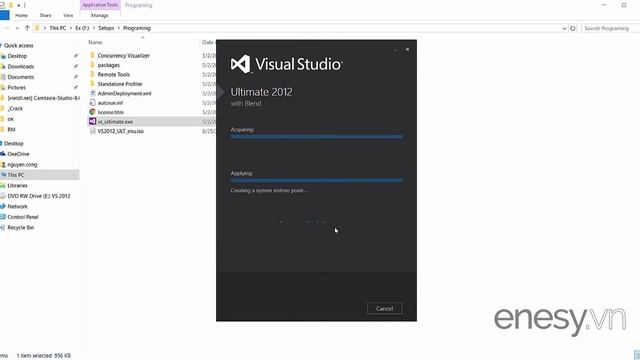Image resolution: width=640 pixels, height=360 pixels.
Task: Select the license.htm Chrome icon
Action: 93,112
